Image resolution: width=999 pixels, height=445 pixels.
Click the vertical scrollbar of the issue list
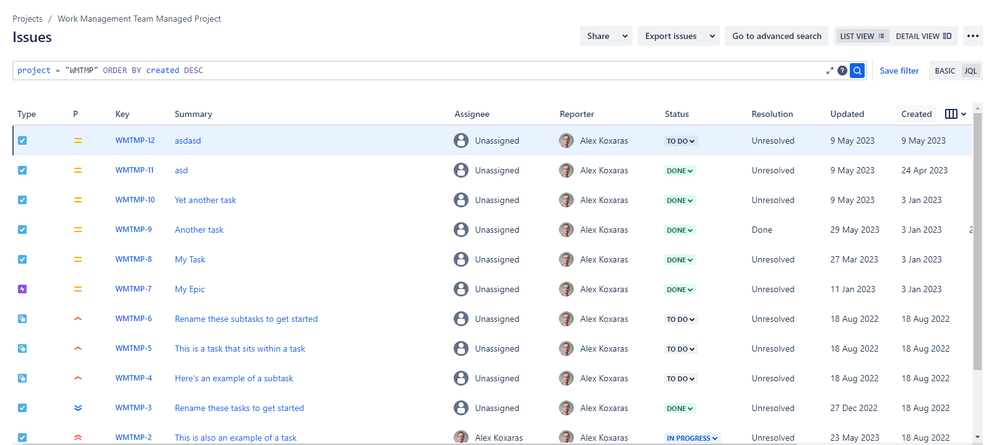(x=977, y=242)
